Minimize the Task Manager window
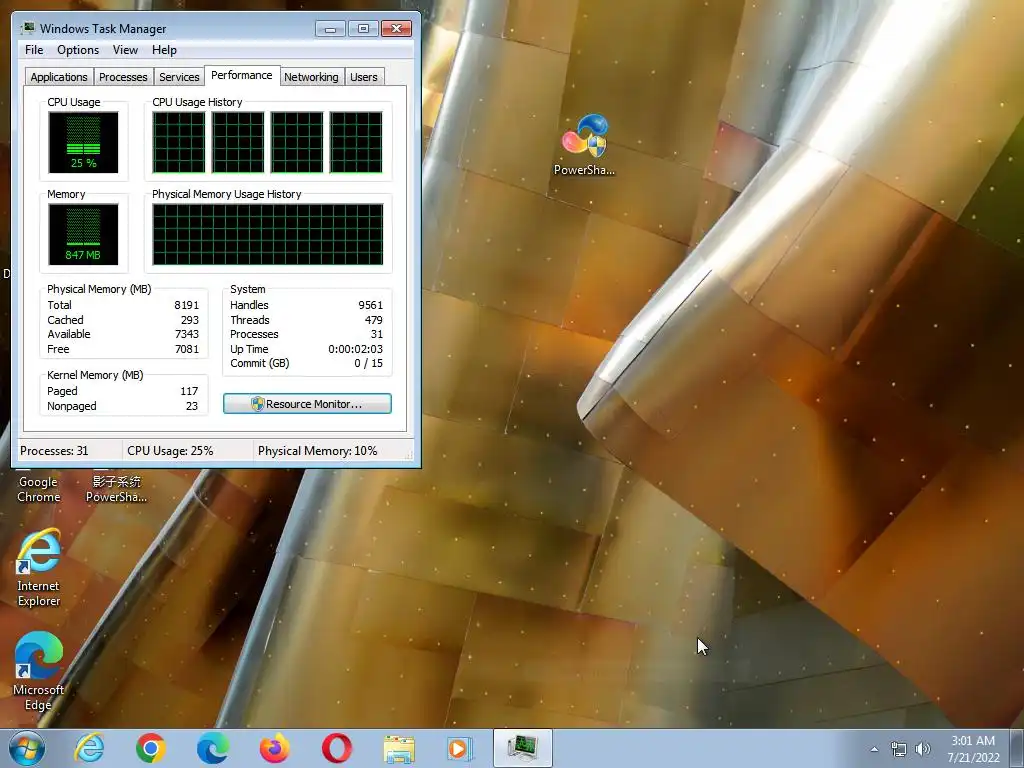Screen dimensions: 1024x768 click(x=330, y=29)
